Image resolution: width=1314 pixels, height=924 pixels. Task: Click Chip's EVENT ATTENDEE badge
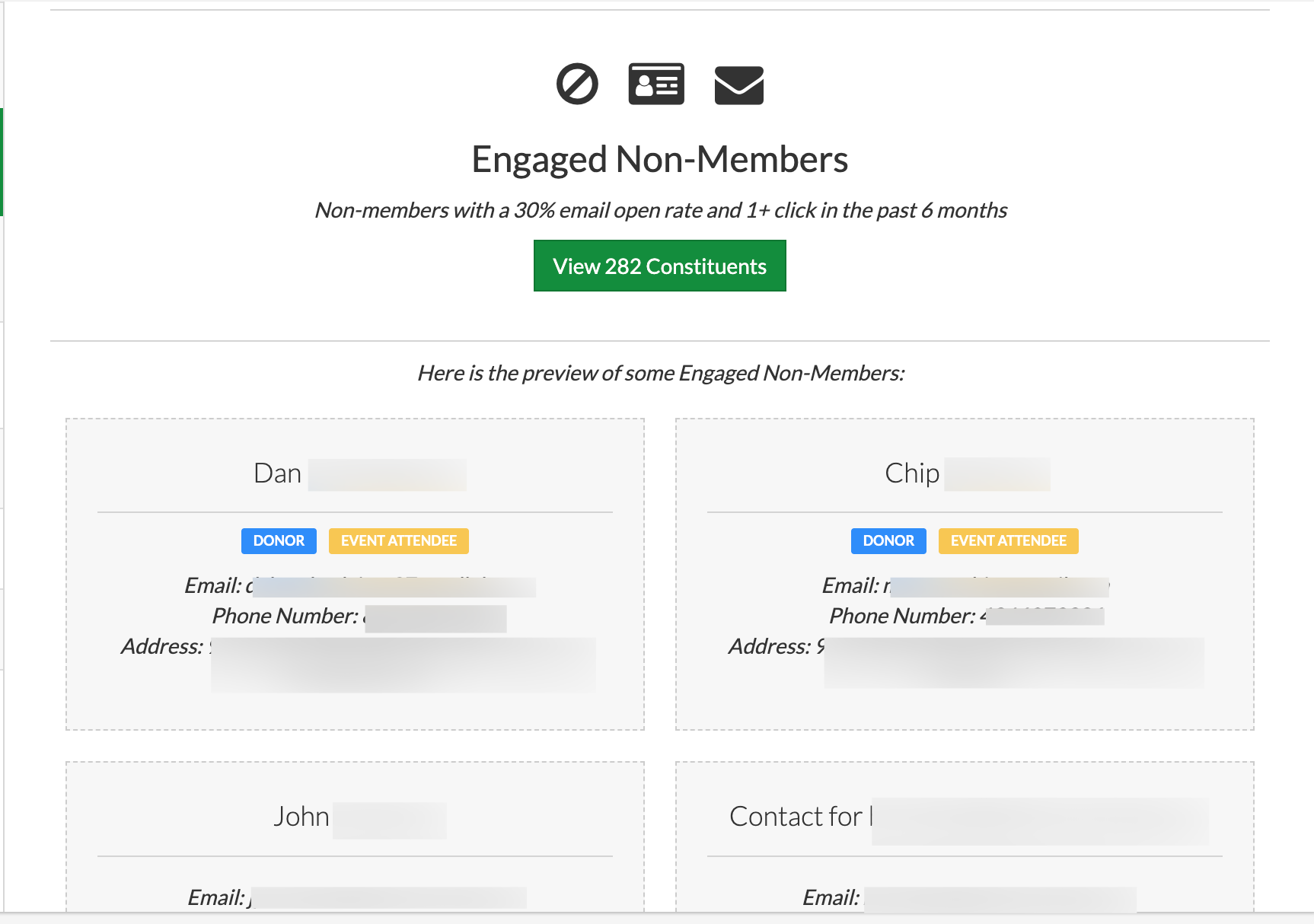[1008, 540]
